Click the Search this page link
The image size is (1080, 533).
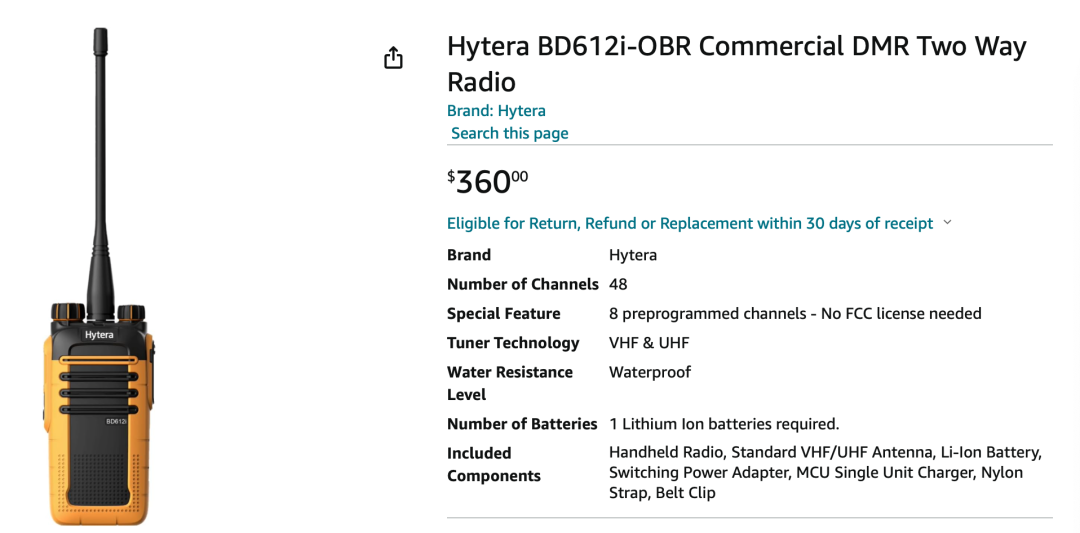click(510, 133)
